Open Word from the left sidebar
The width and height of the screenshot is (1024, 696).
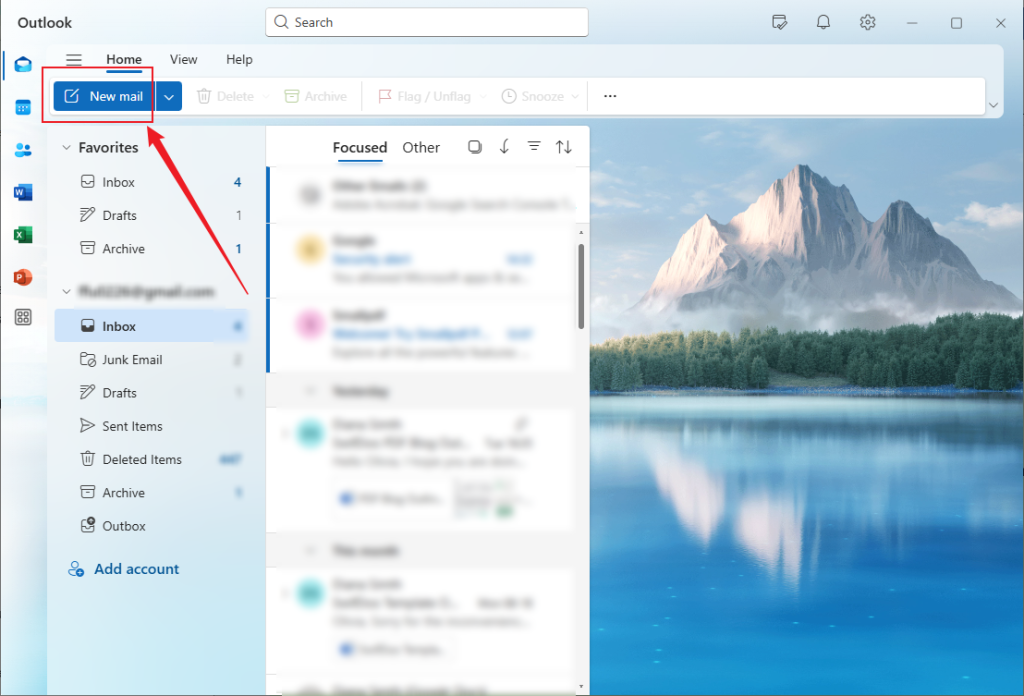click(x=22, y=192)
